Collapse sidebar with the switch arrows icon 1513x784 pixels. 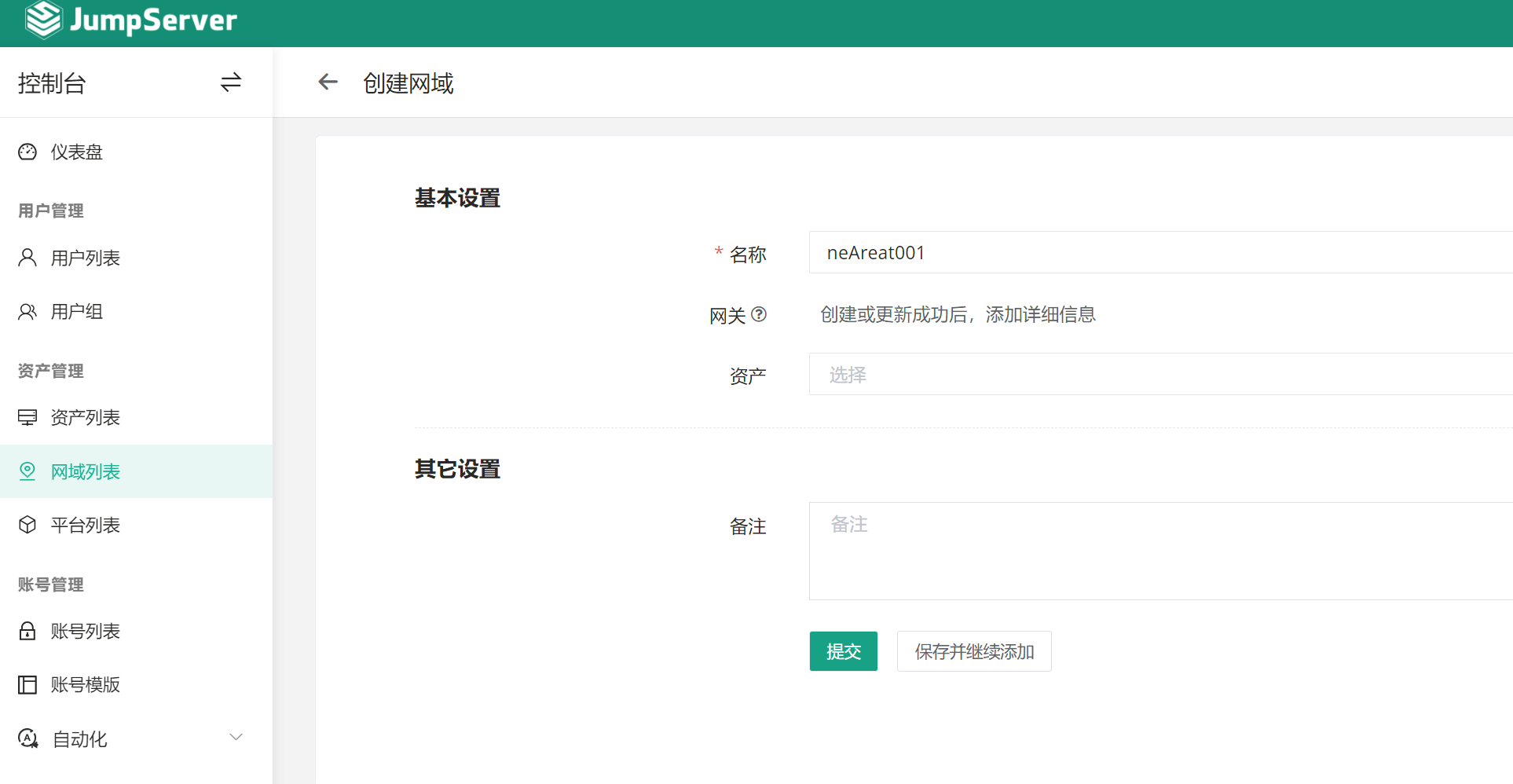click(x=230, y=82)
